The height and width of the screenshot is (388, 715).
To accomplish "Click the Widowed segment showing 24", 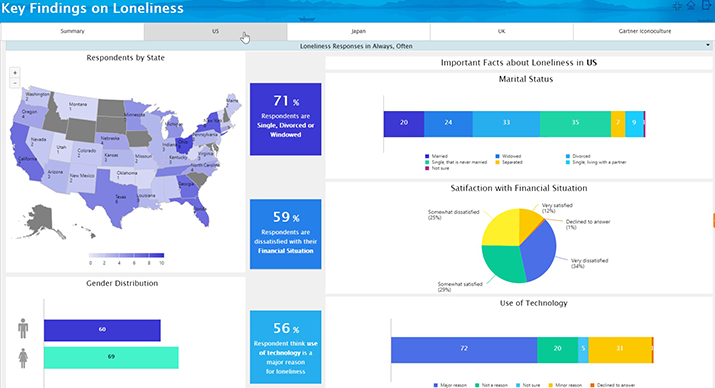I will click(x=448, y=124).
